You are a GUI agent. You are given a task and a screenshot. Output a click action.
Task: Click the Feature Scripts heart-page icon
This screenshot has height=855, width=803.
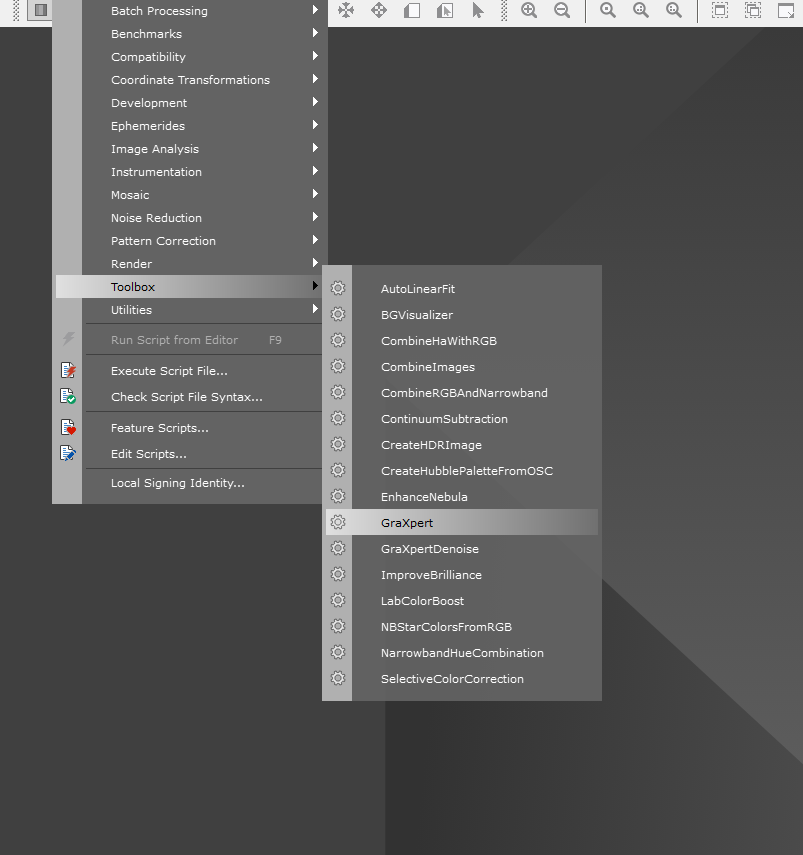[68, 427]
